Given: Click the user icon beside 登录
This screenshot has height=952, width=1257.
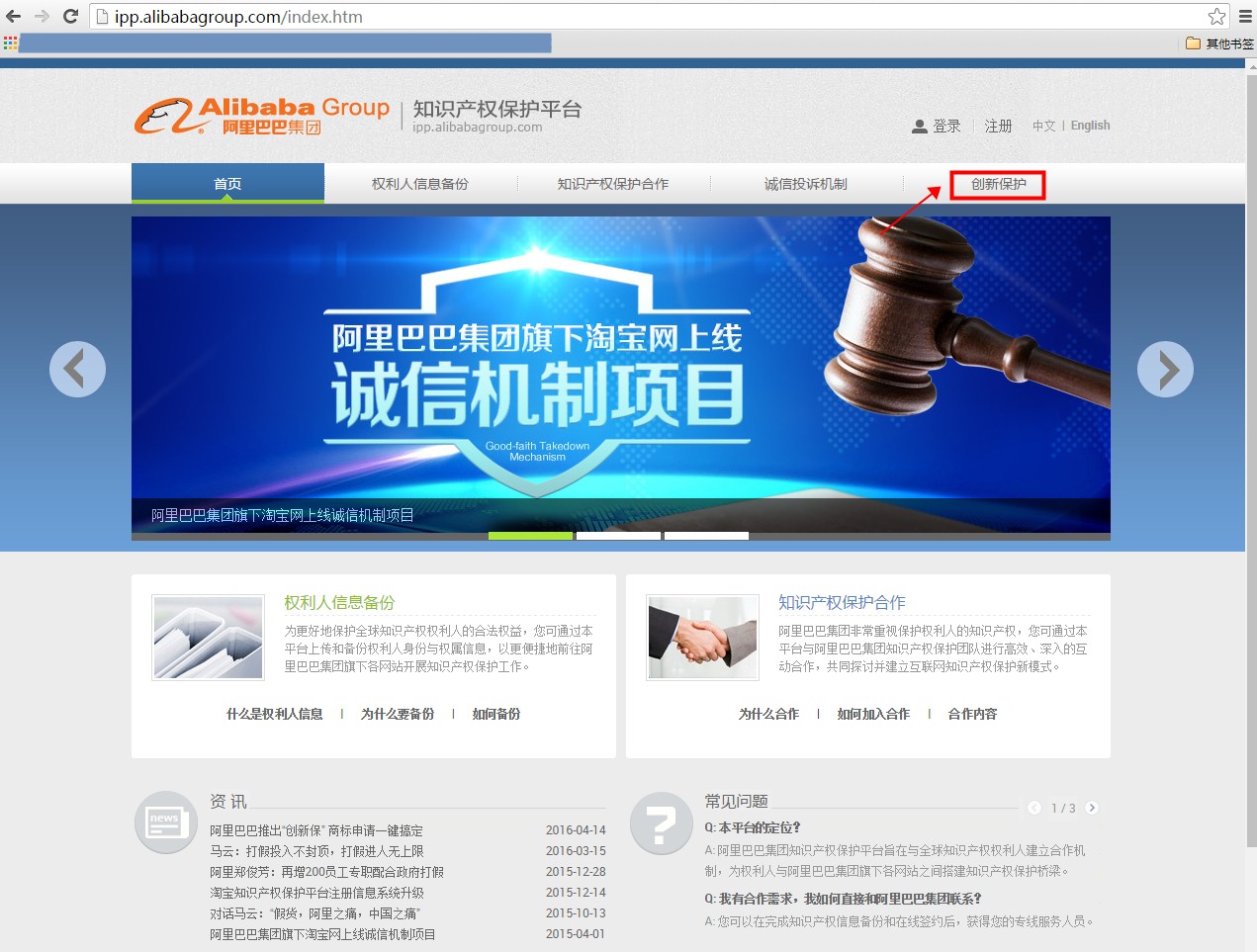Looking at the screenshot, I should pyautogui.click(x=920, y=126).
